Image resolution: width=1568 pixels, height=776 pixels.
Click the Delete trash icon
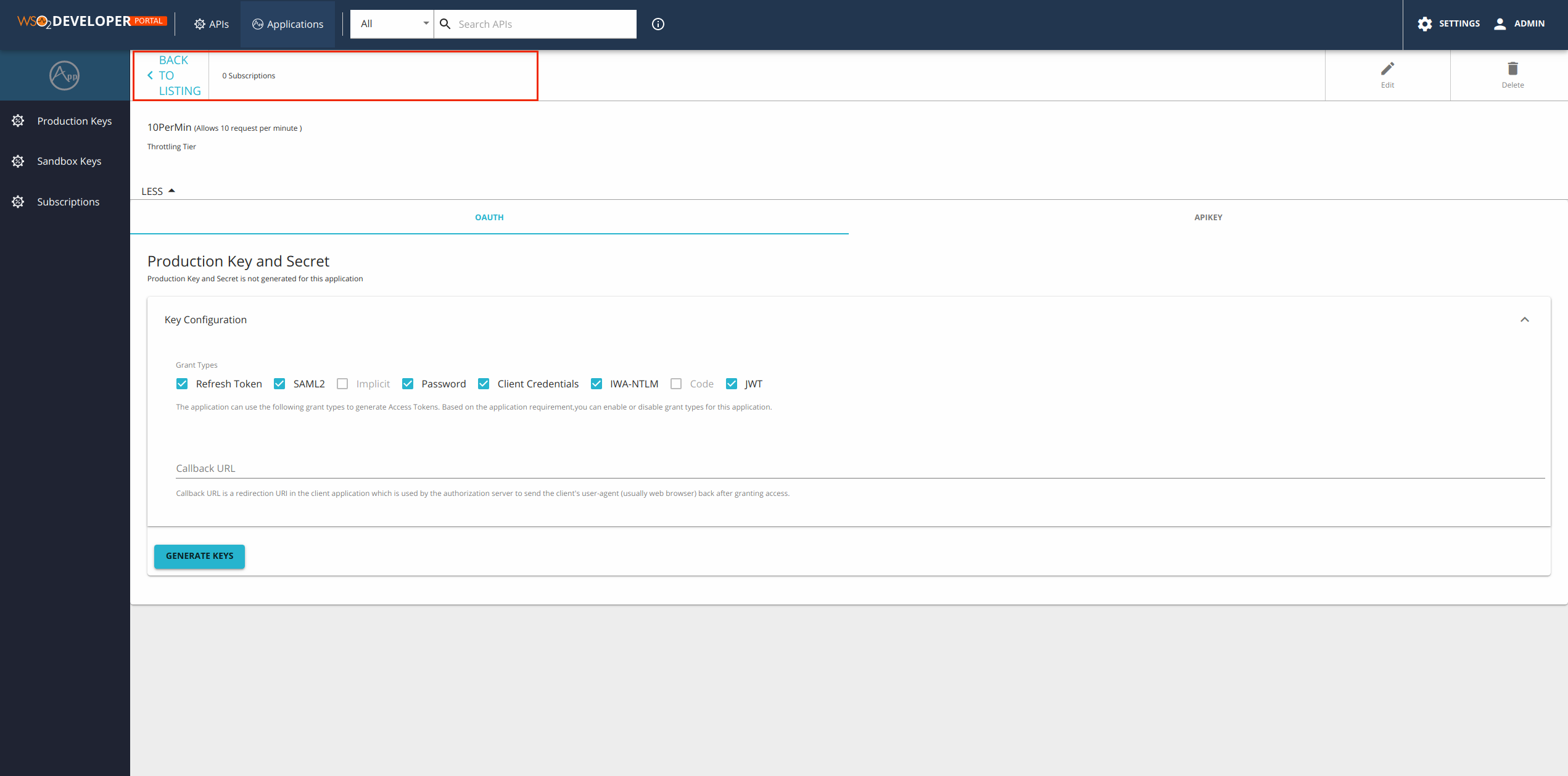point(1512,68)
